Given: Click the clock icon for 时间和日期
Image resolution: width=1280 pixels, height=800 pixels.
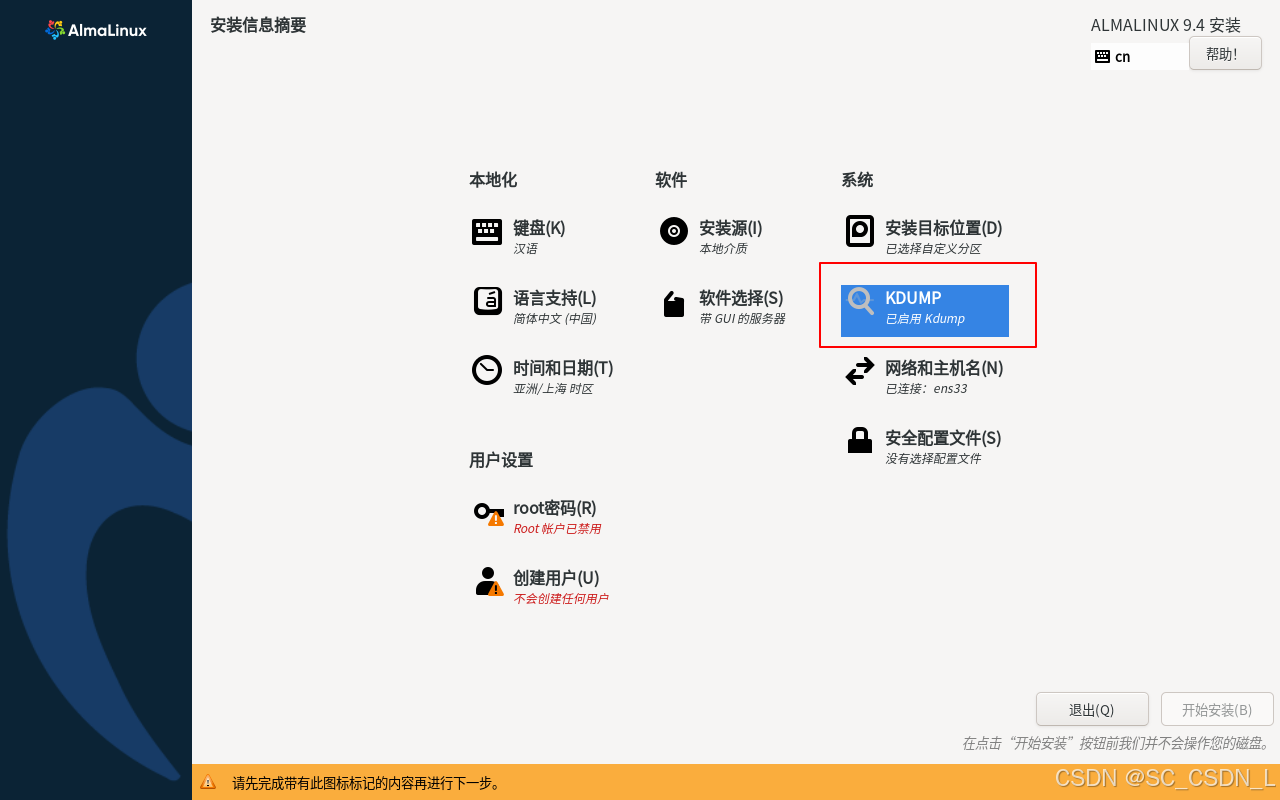Looking at the screenshot, I should point(487,370).
